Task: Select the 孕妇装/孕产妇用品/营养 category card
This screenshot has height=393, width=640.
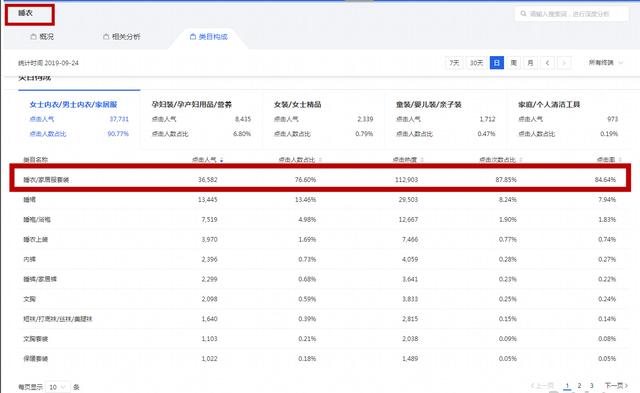Action: (201, 119)
